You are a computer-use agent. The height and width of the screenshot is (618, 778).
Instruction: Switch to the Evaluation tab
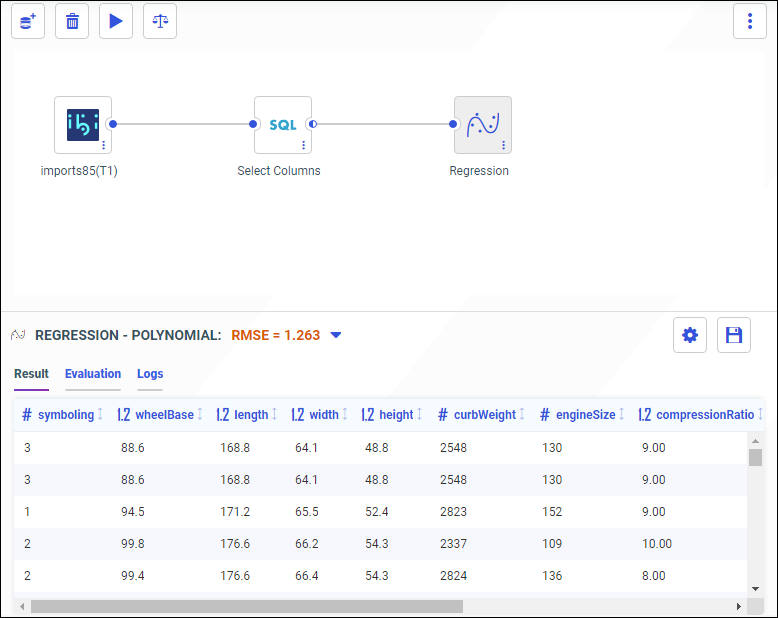93,374
